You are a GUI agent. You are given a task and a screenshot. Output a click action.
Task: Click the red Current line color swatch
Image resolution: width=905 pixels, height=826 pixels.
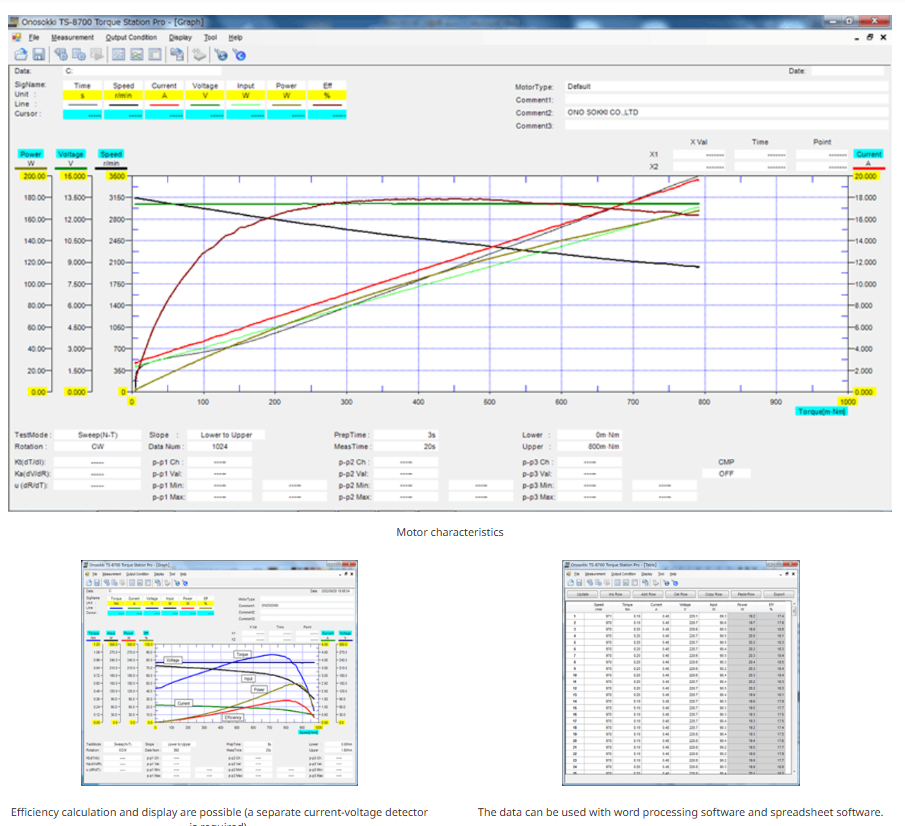(164, 105)
